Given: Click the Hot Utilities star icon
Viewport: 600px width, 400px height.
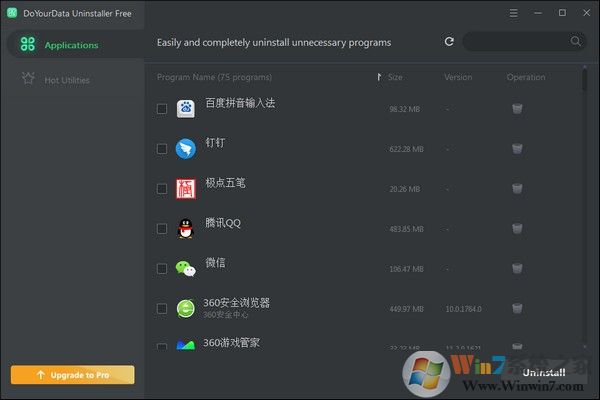Looking at the screenshot, I should (x=28, y=79).
